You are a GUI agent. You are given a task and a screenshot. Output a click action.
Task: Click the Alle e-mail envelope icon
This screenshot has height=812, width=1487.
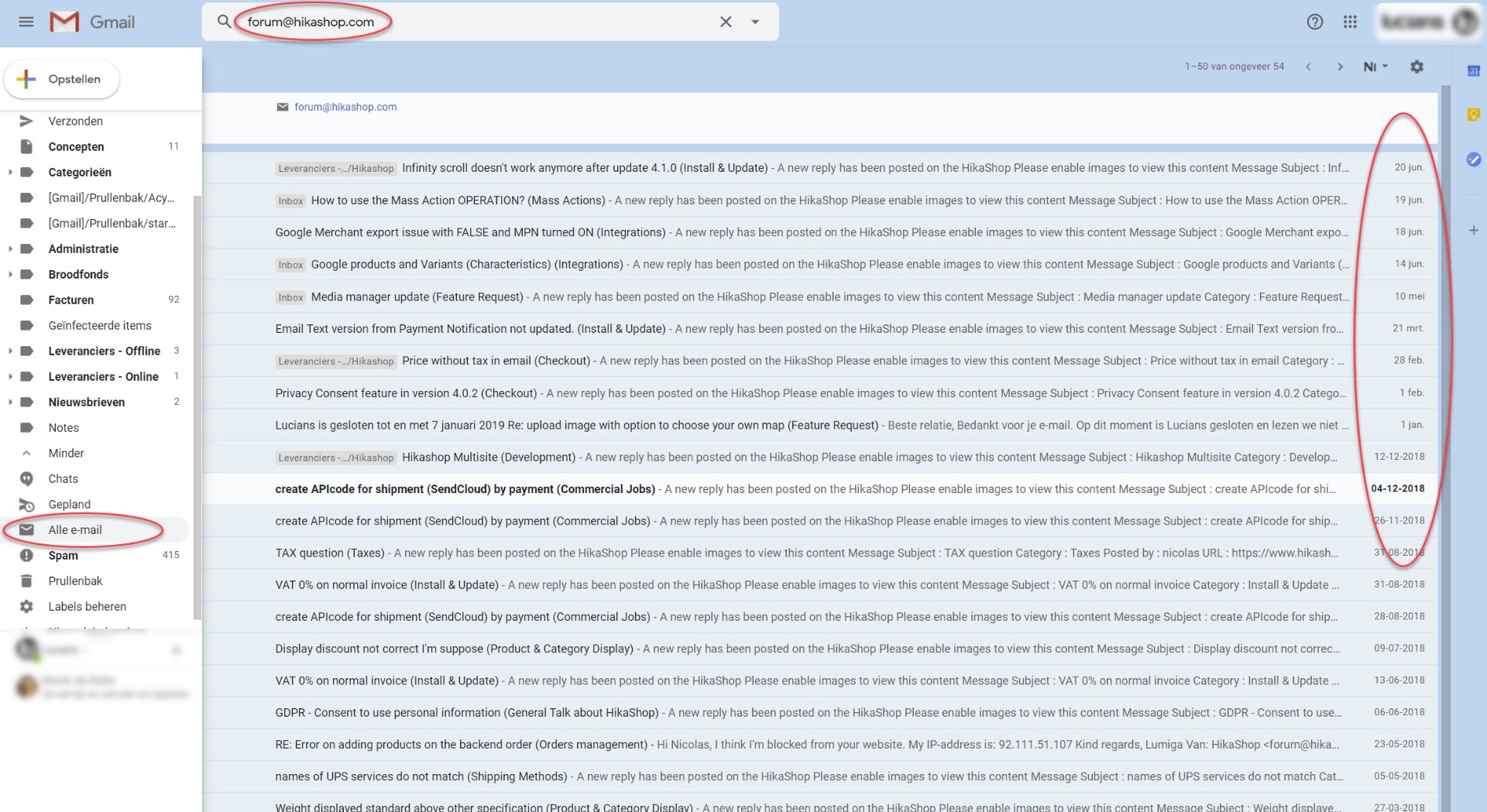[26, 529]
